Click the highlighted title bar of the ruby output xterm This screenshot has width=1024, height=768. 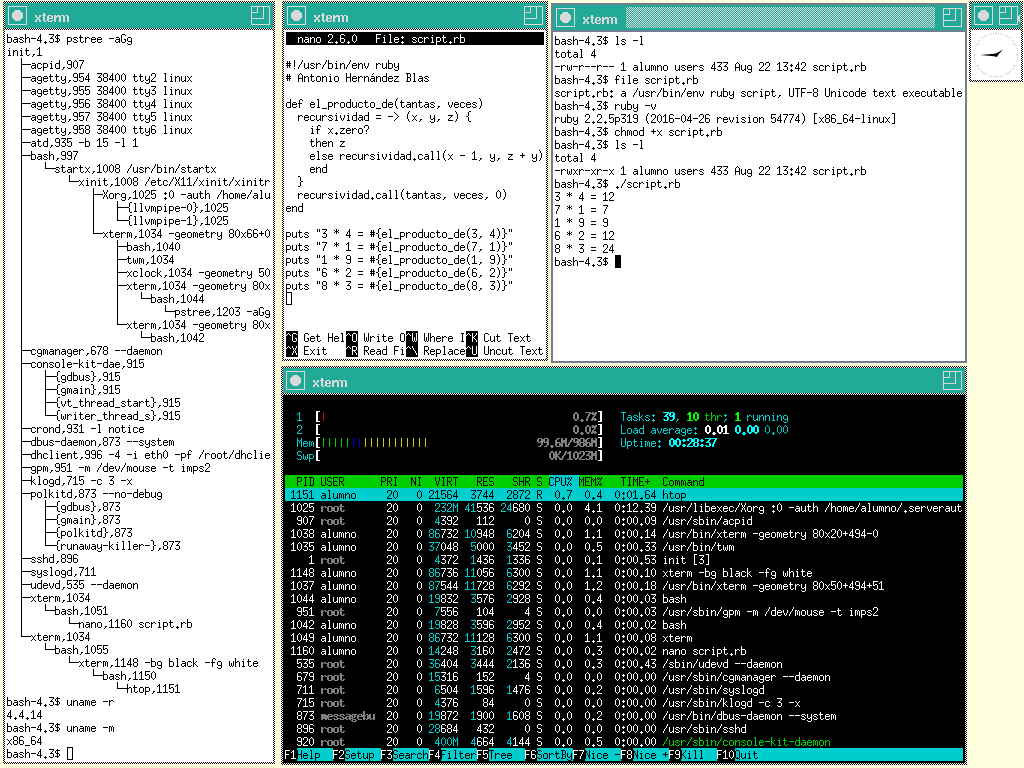coord(780,18)
